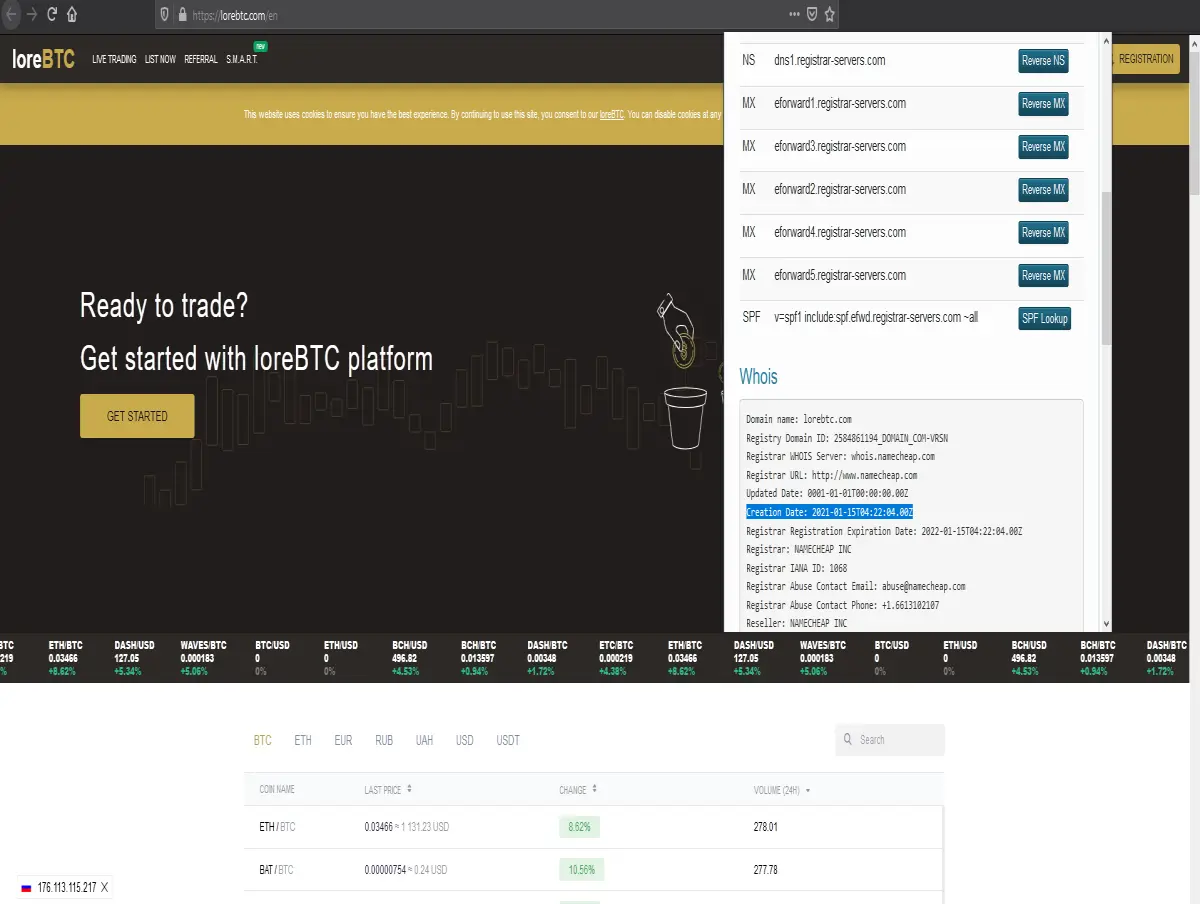Click the Reverse NS button
The height and width of the screenshot is (904, 1200).
(1043, 61)
